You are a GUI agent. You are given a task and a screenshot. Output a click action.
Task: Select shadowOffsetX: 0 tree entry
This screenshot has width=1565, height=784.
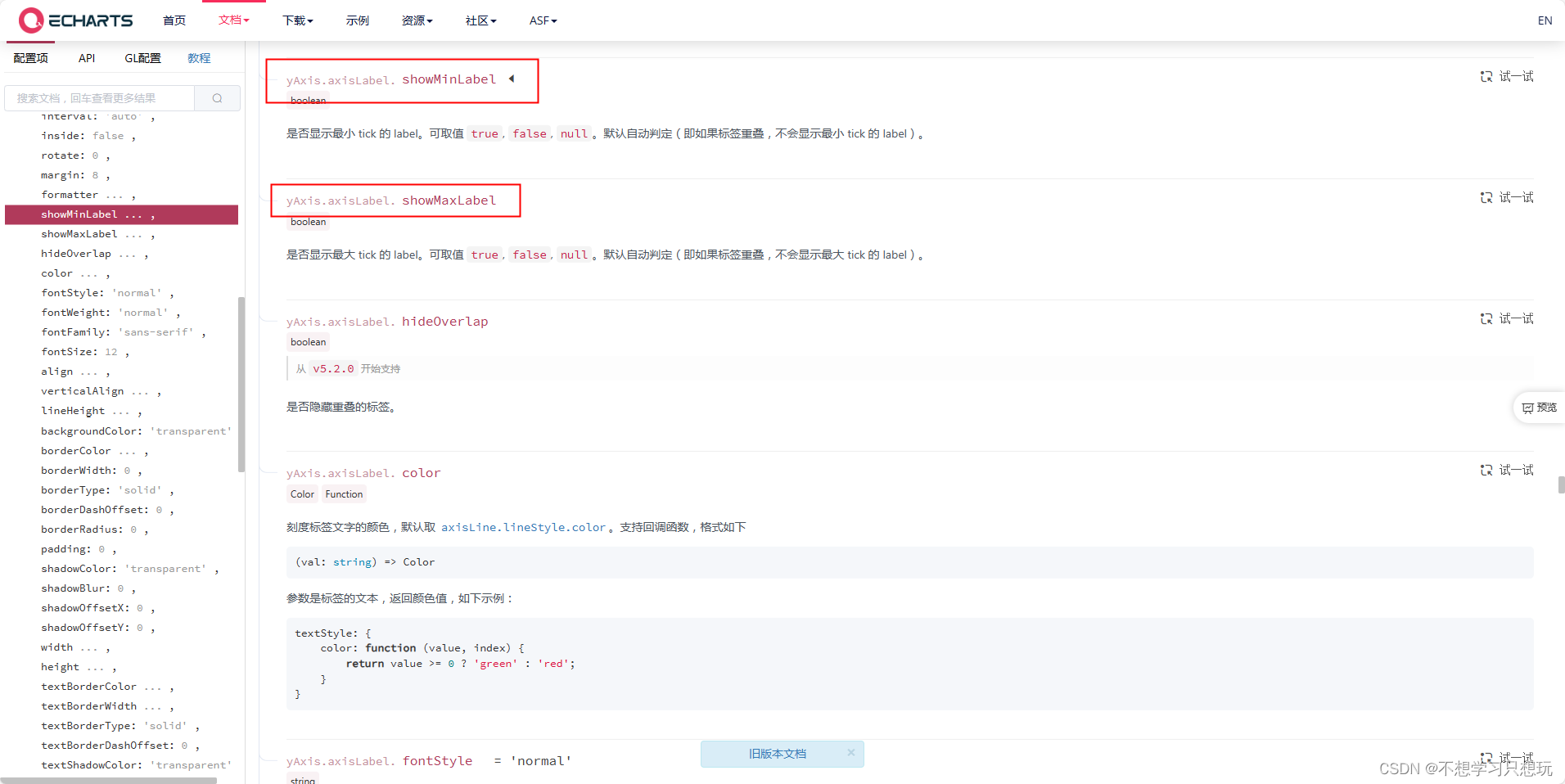click(x=98, y=608)
